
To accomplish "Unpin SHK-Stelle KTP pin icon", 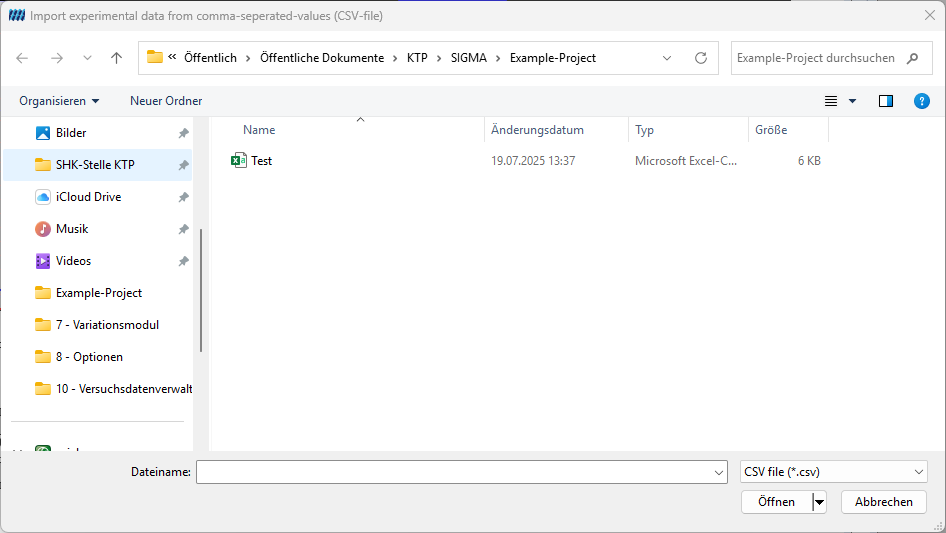I will pyautogui.click(x=183, y=165).
